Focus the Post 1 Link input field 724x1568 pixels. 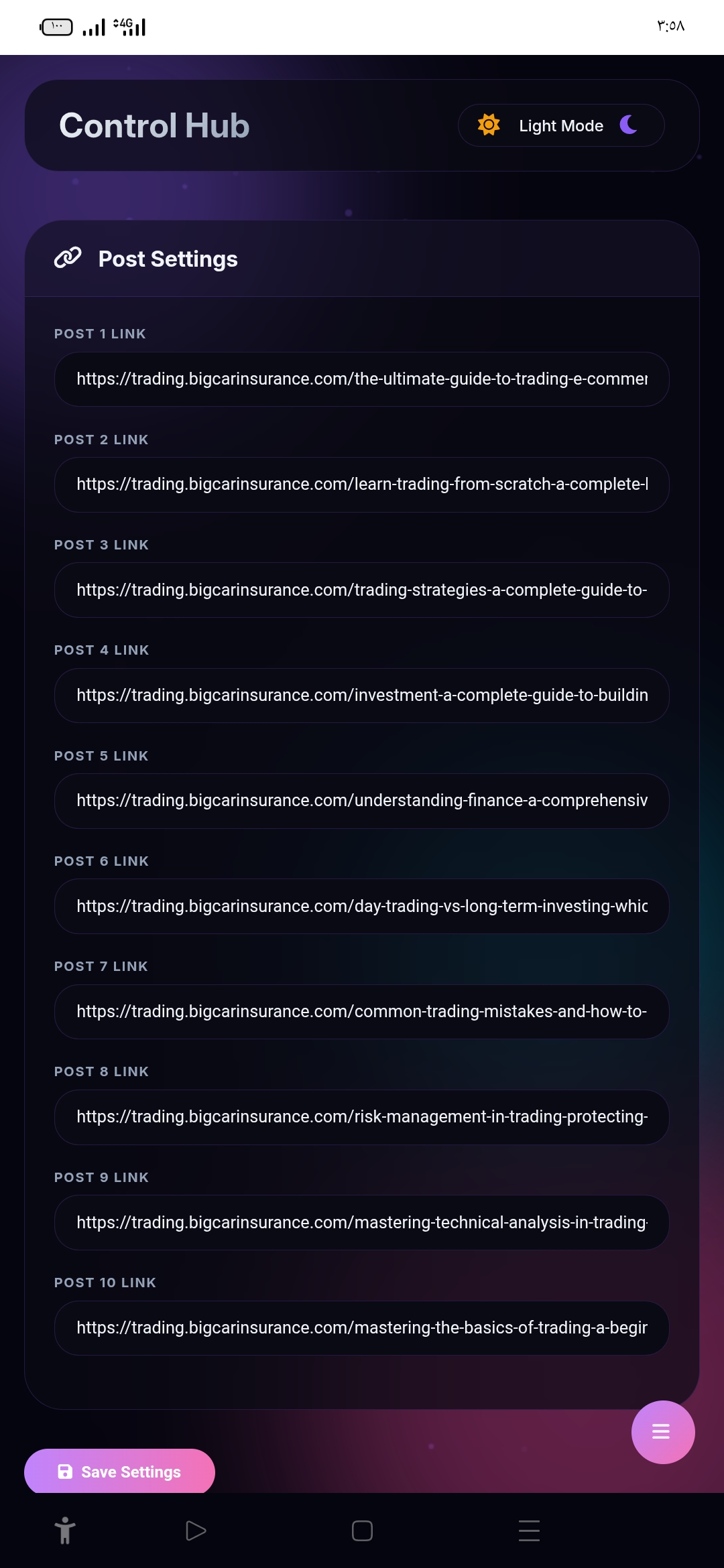pyautogui.click(x=362, y=379)
